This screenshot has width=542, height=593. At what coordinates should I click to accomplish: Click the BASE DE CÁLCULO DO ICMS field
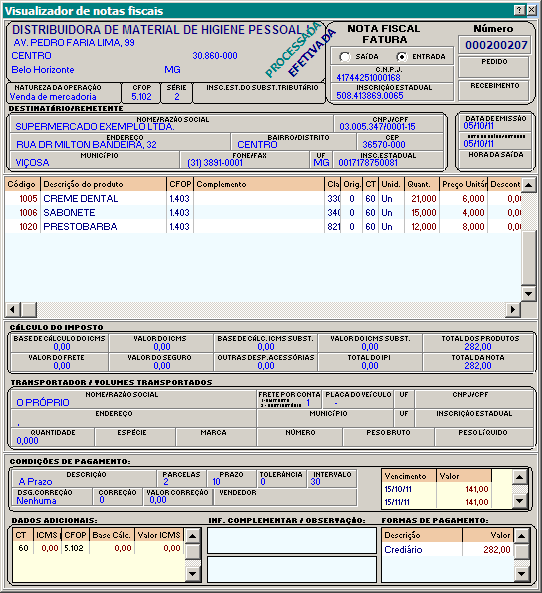click(59, 343)
